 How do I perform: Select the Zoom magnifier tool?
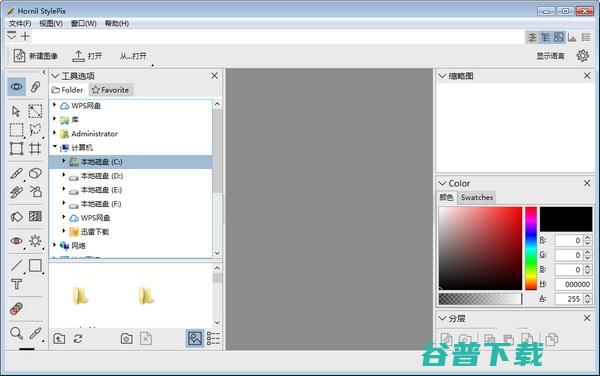16,333
